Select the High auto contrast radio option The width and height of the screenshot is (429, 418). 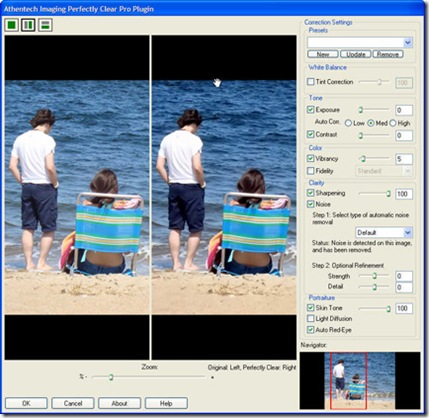[x=393, y=123]
